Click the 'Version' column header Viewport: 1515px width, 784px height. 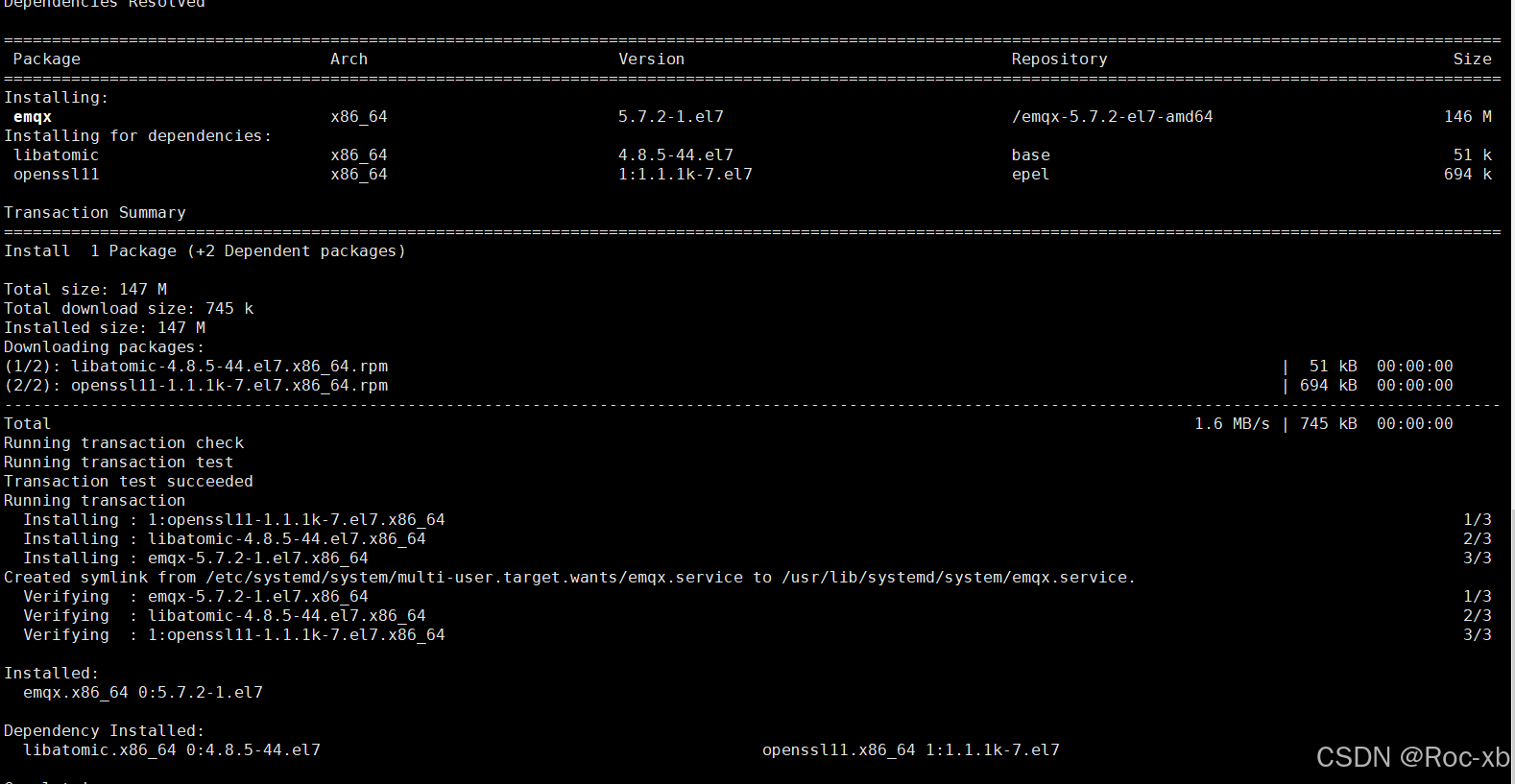[x=652, y=59]
